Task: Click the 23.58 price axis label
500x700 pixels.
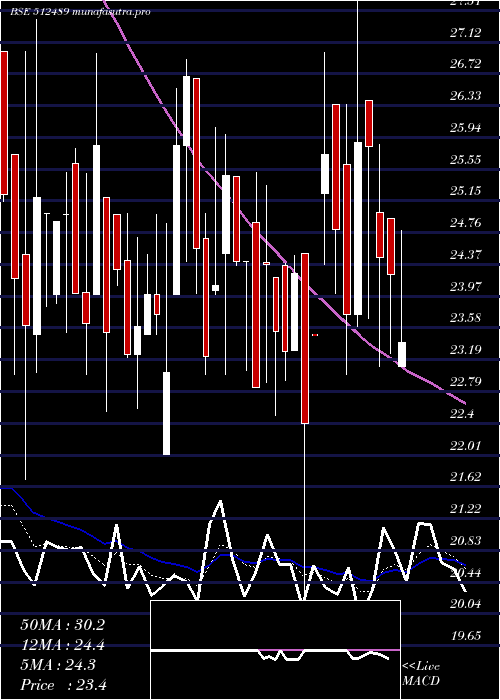Action: (466, 318)
